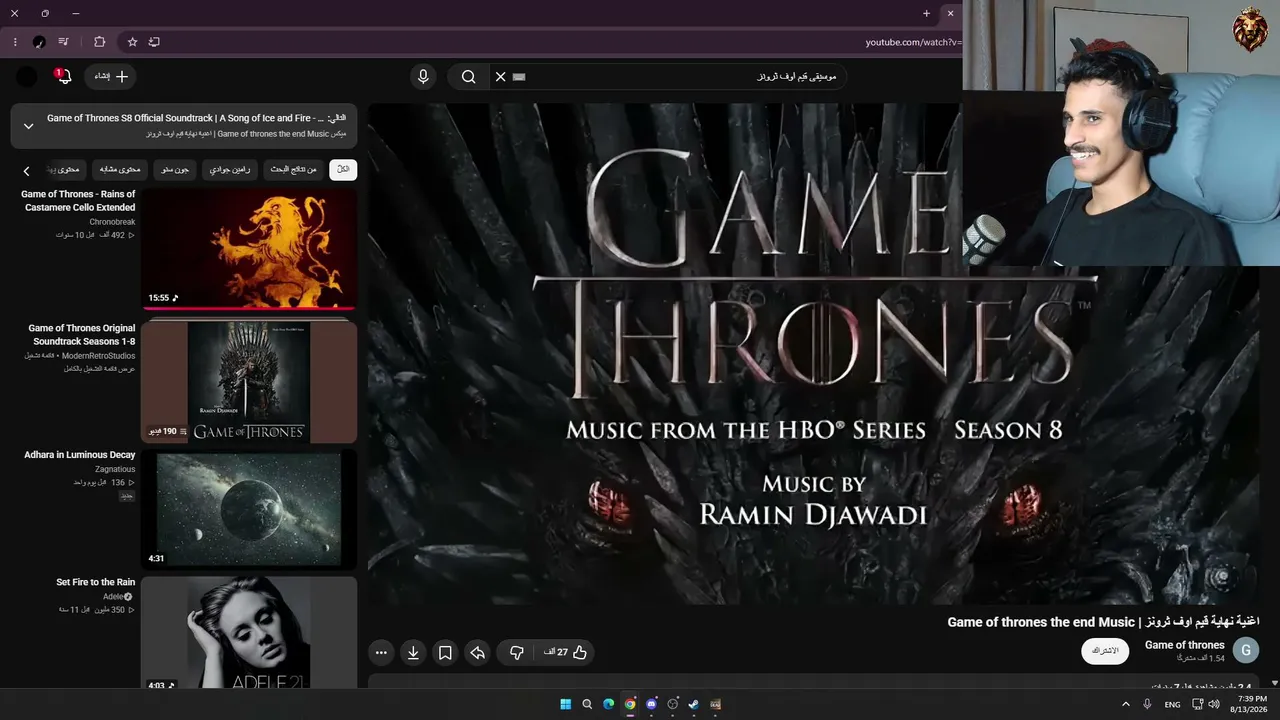Advance the filter chips with the arrow
The image size is (1280, 720).
[27, 171]
